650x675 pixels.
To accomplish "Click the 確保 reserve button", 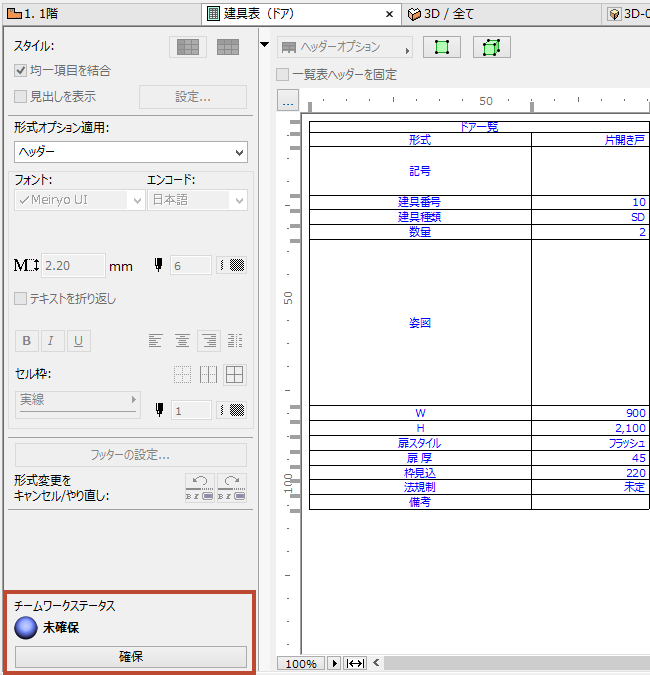I will click(131, 656).
